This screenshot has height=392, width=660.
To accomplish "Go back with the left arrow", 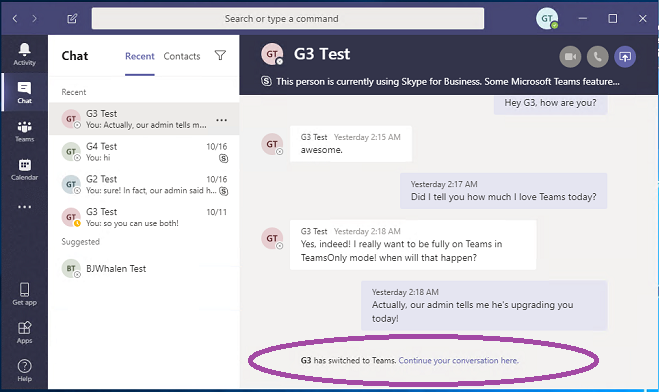I will coord(15,19).
